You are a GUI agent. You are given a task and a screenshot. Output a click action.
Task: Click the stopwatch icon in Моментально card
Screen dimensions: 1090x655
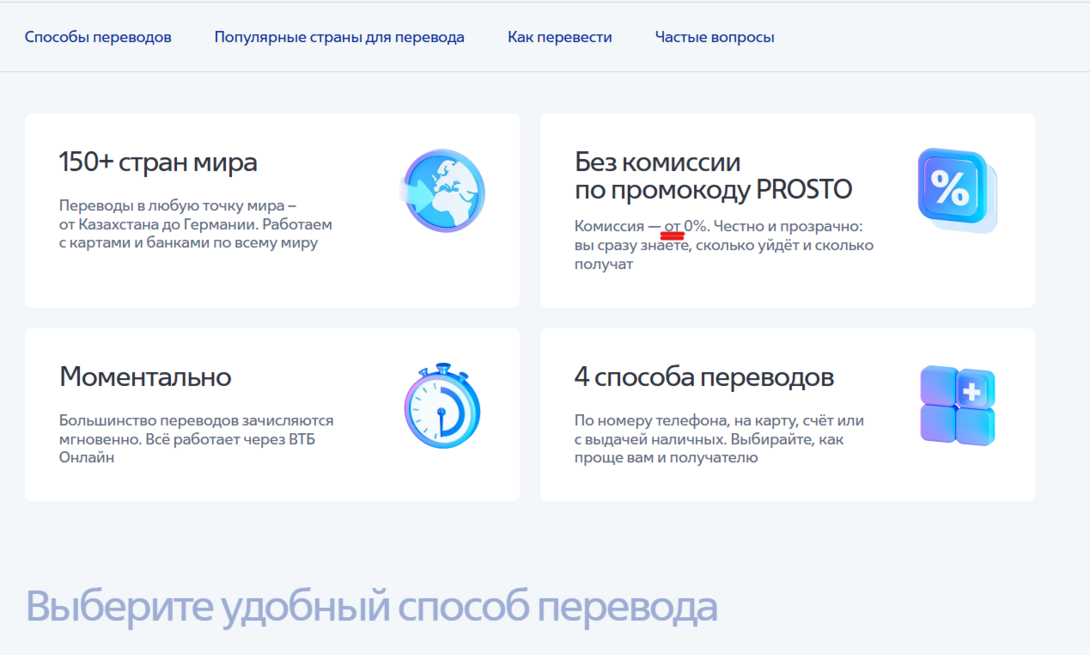click(442, 406)
